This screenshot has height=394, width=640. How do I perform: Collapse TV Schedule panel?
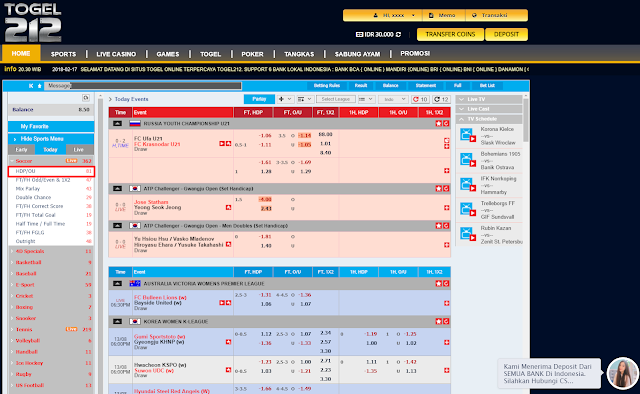coord(489,119)
